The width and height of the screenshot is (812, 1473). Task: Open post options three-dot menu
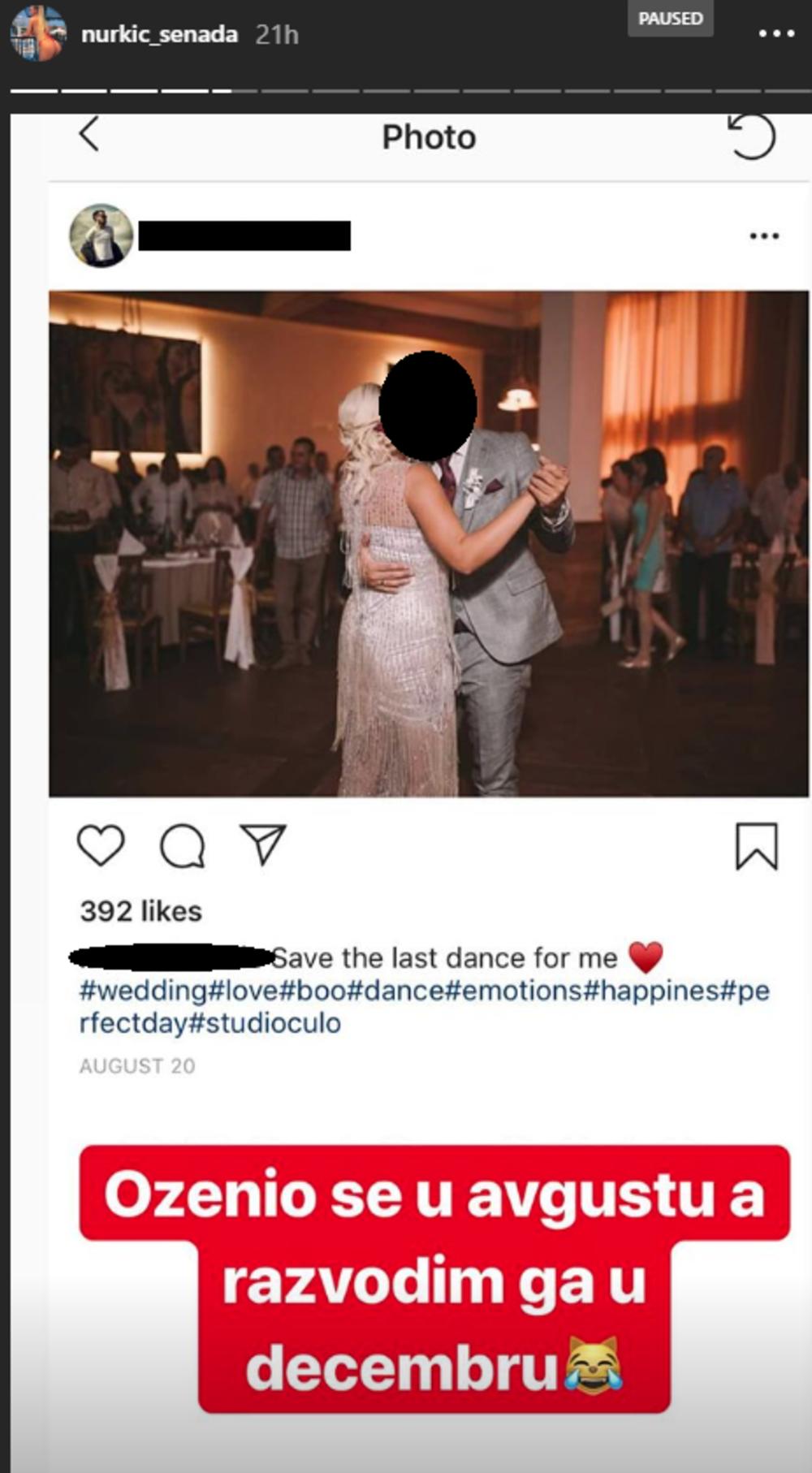click(764, 236)
